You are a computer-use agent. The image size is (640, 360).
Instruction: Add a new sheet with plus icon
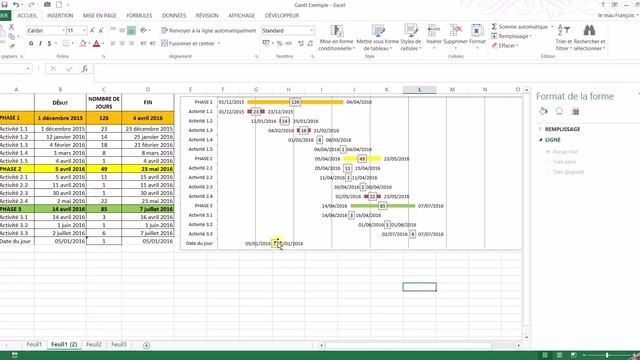[x=147, y=345]
